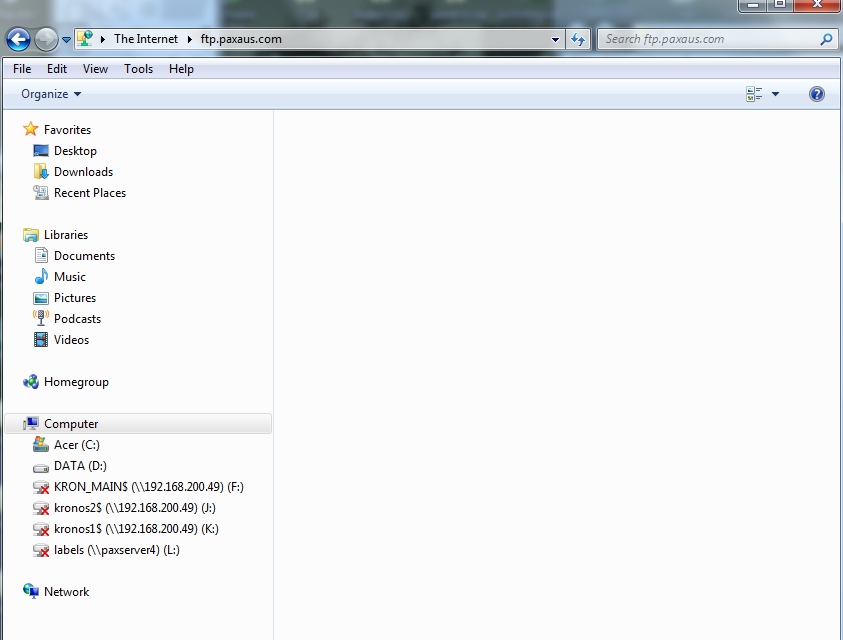Open the View menu

click(x=95, y=69)
